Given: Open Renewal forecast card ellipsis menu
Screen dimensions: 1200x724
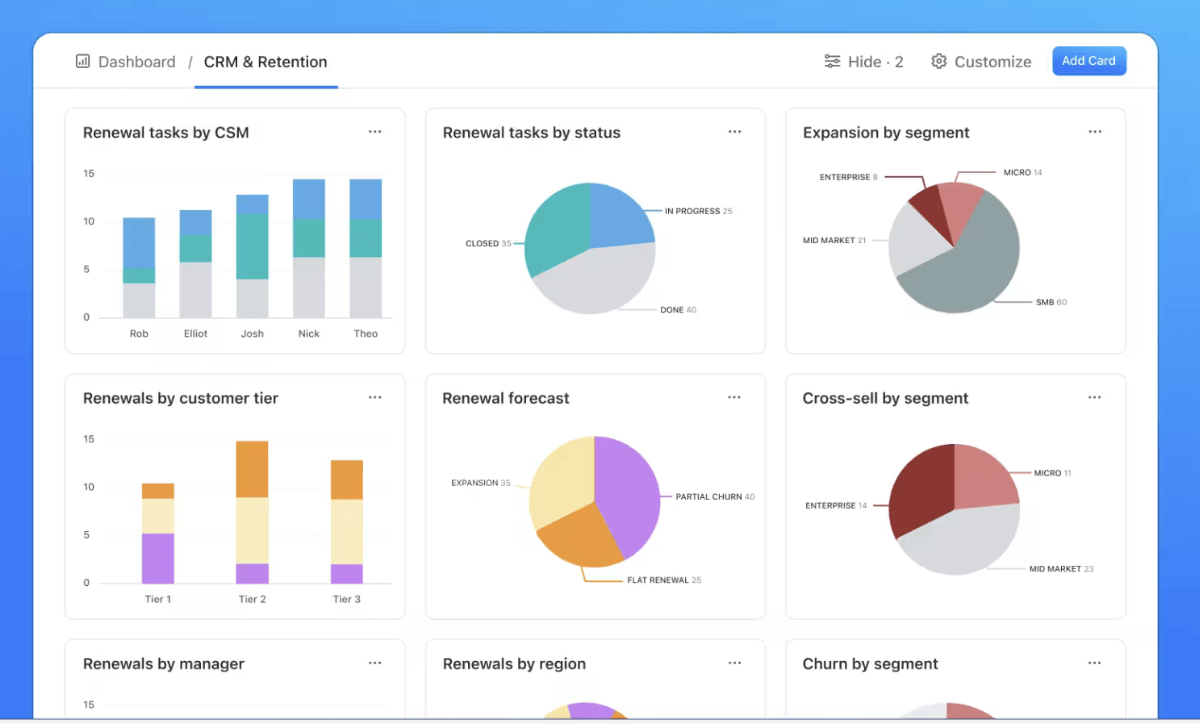Looking at the screenshot, I should coord(735,398).
